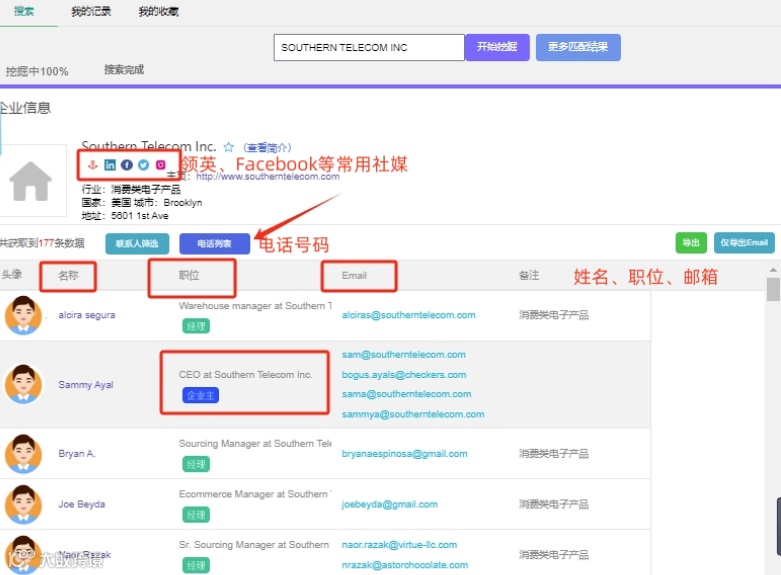Click the 消费类电子产品 note in Joe Beyda's row
The width and height of the screenshot is (781, 575).
click(553, 504)
